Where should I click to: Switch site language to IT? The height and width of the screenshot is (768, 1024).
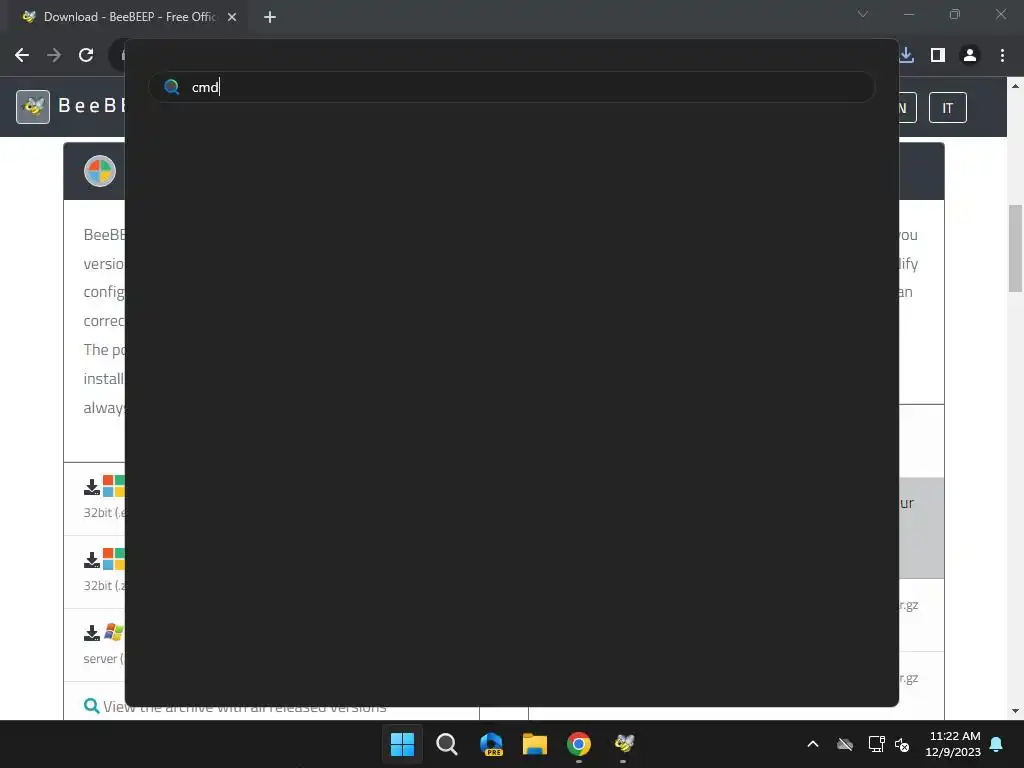[x=948, y=108]
